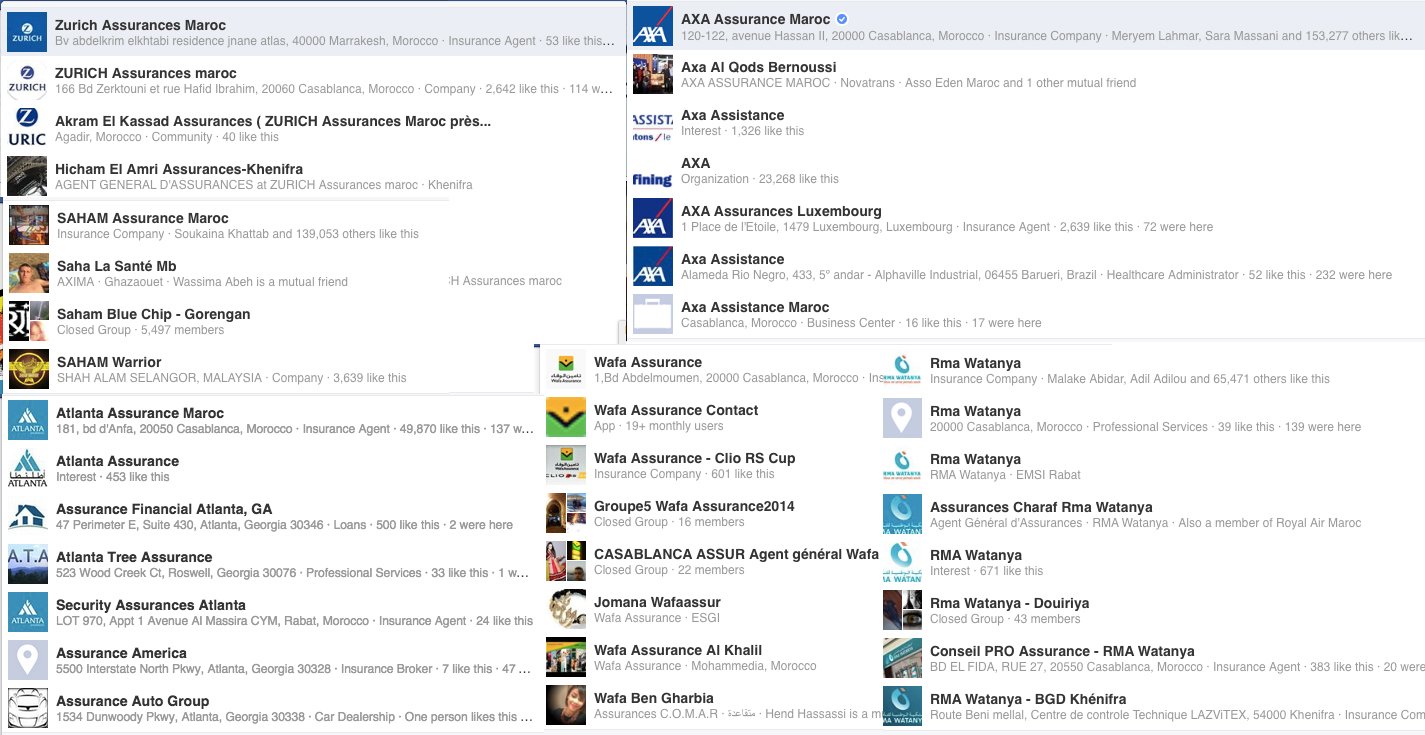
Task: Open Atlanta Assurance interest with 453 likes
Action: [270, 468]
